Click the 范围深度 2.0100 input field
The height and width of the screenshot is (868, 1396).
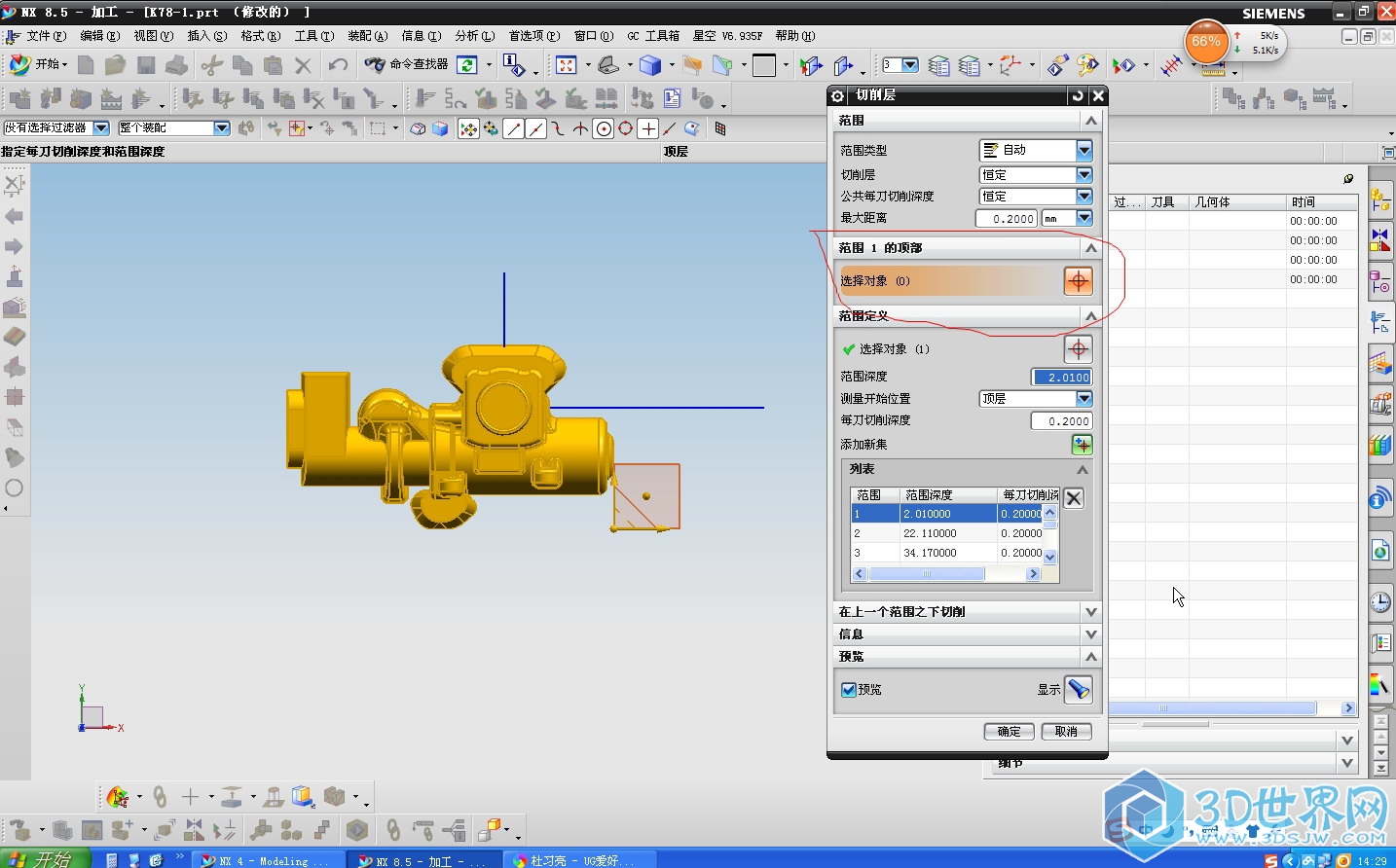point(1061,378)
